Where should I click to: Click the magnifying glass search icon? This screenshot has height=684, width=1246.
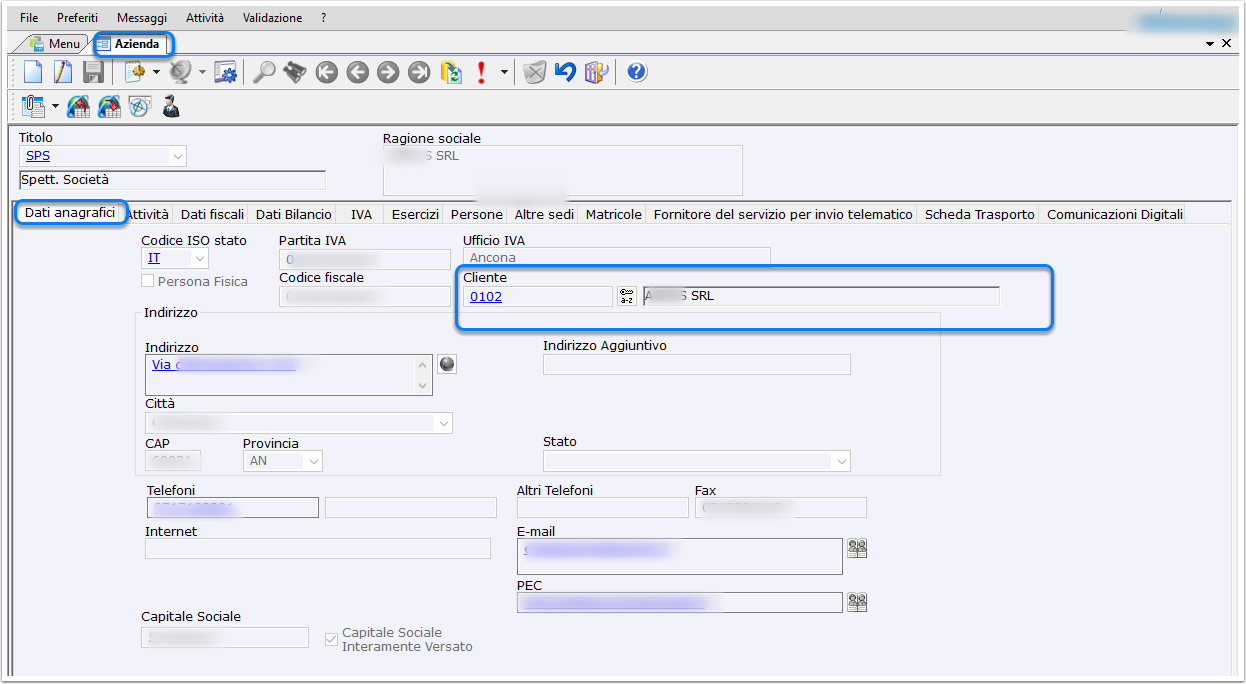(x=264, y=72)
